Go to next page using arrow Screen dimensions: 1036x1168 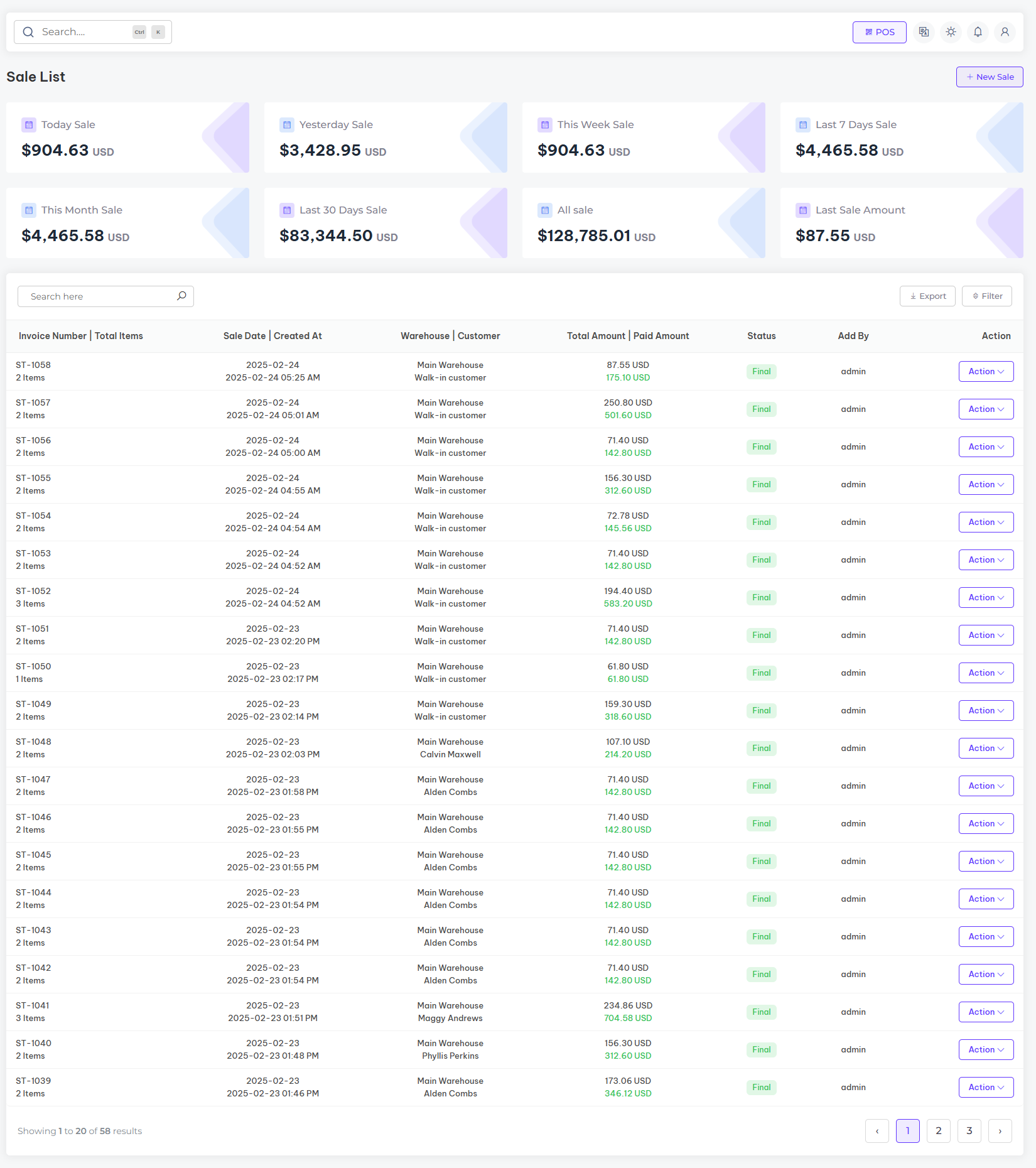1000,1131
